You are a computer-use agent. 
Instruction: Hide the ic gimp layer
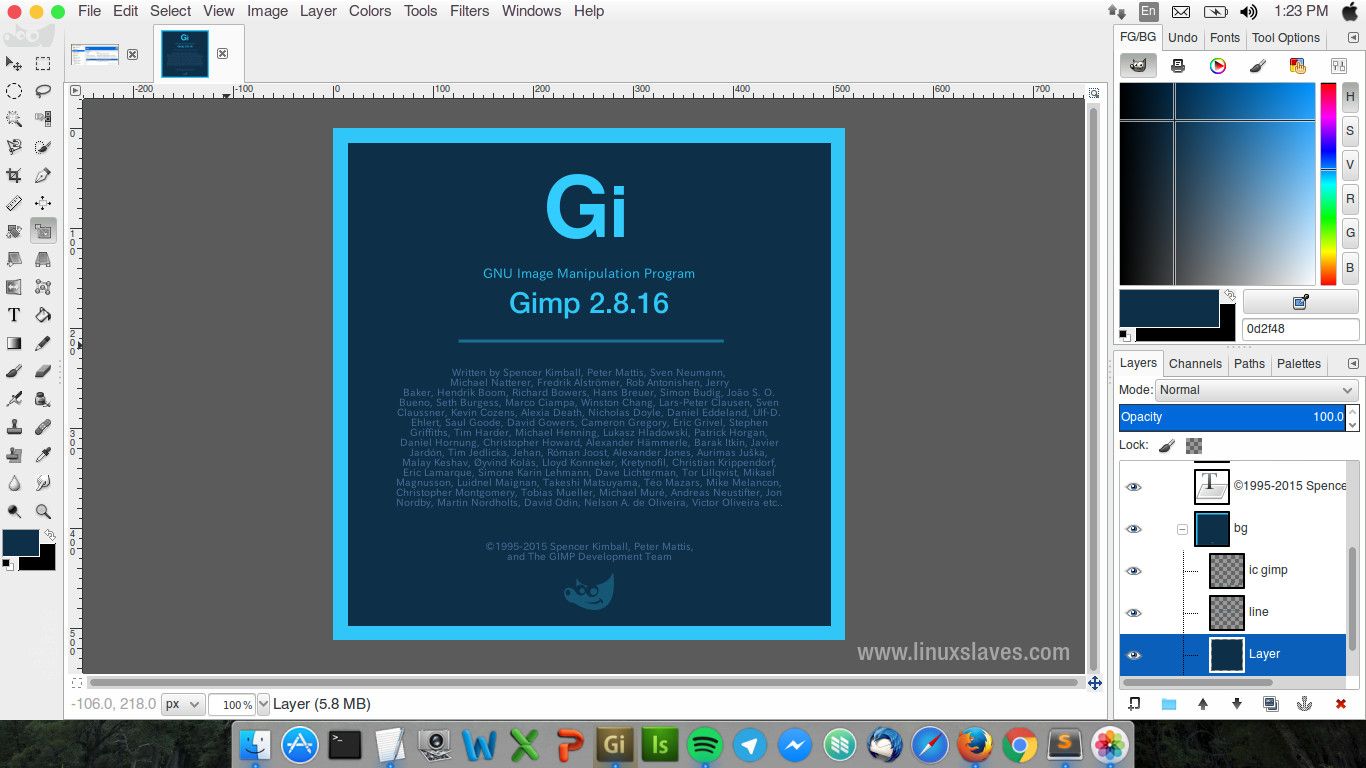pyautogui.click(x=1133, y=571)
